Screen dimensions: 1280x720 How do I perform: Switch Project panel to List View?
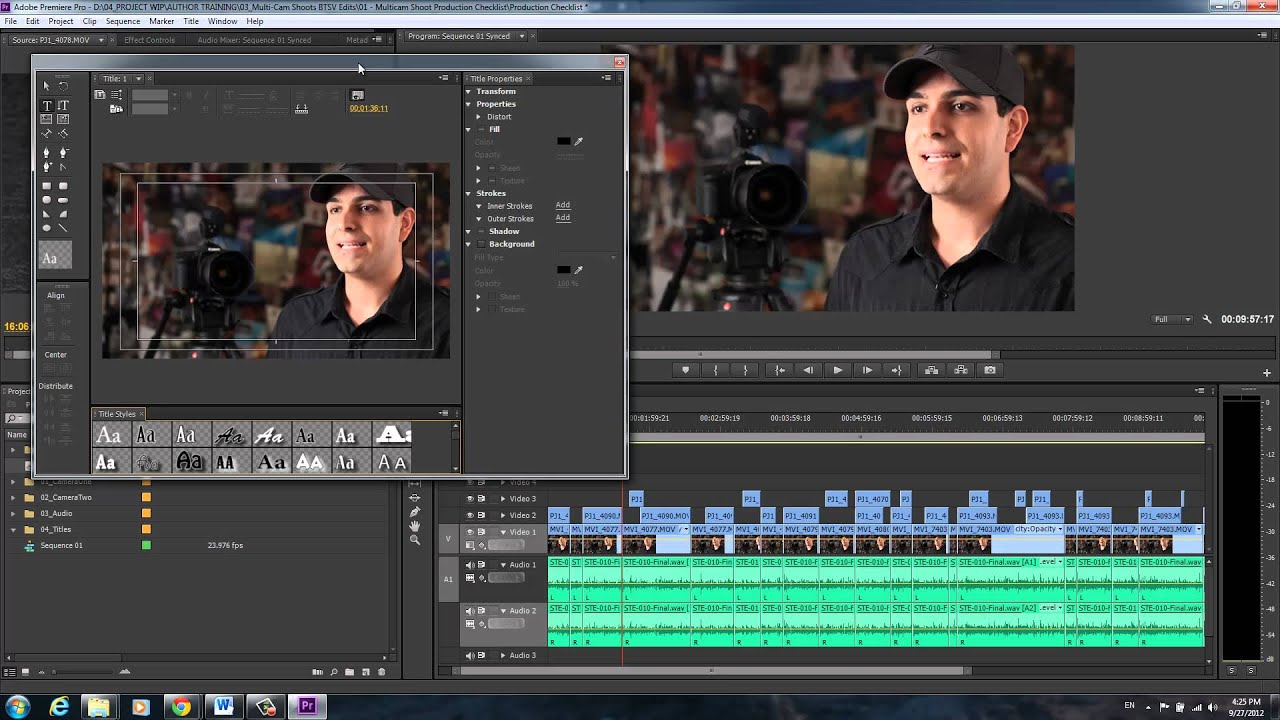pyautogui.click(x=9, y=672)
